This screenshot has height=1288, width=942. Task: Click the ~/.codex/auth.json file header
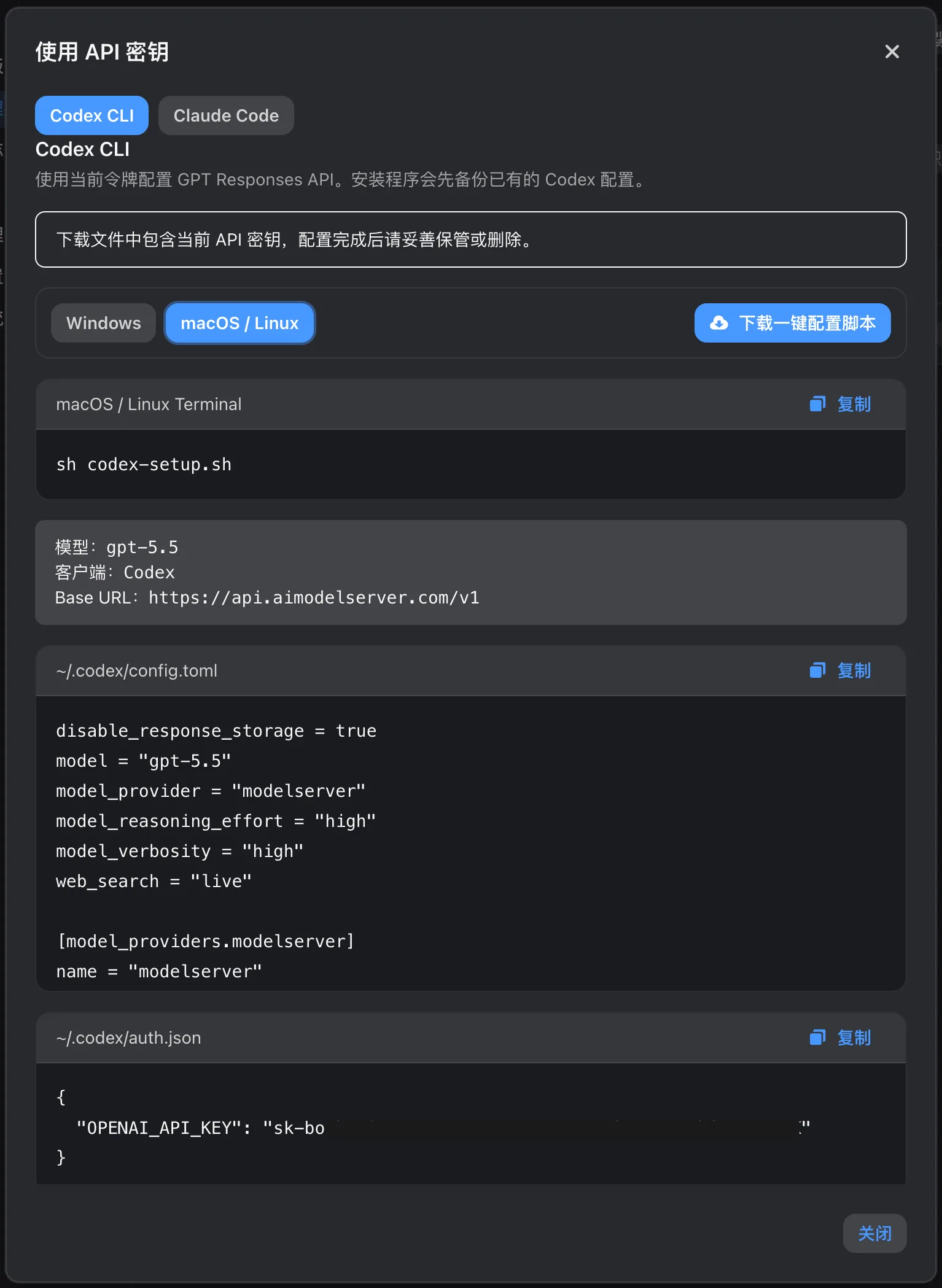pyautogui.click(x=128, y=1038)
